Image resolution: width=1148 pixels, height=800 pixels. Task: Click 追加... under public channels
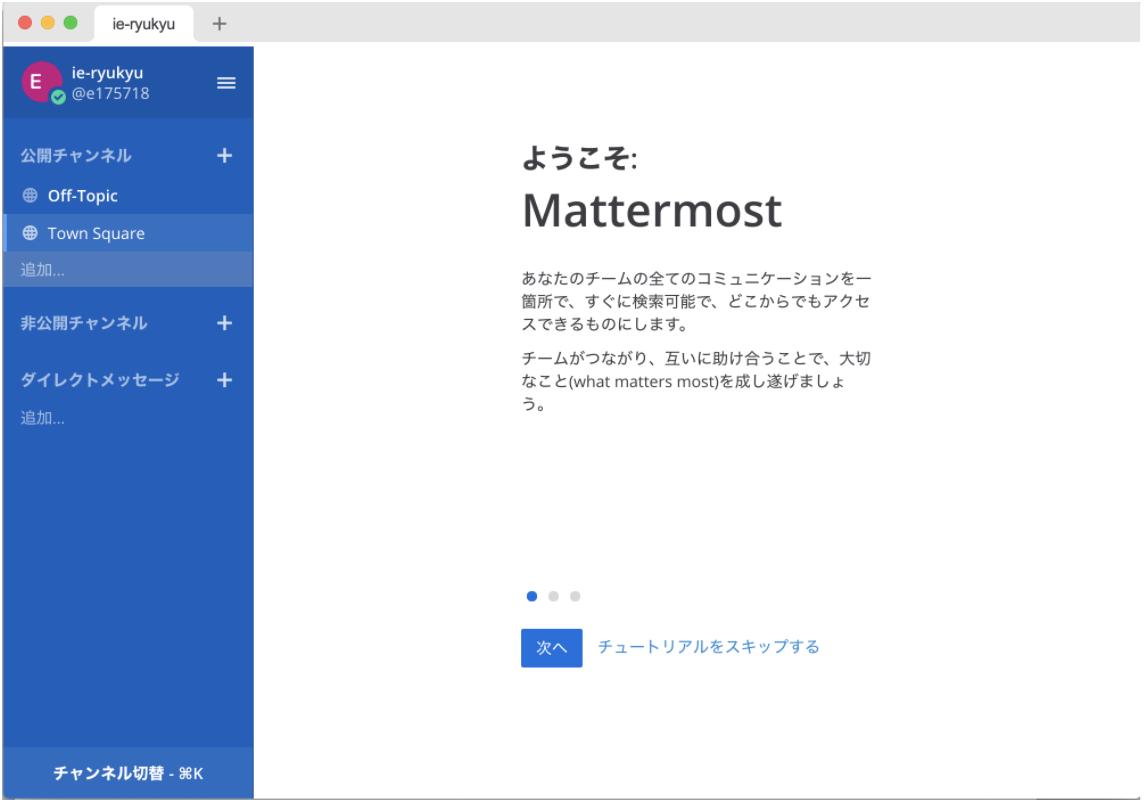[x=43, y=270]
